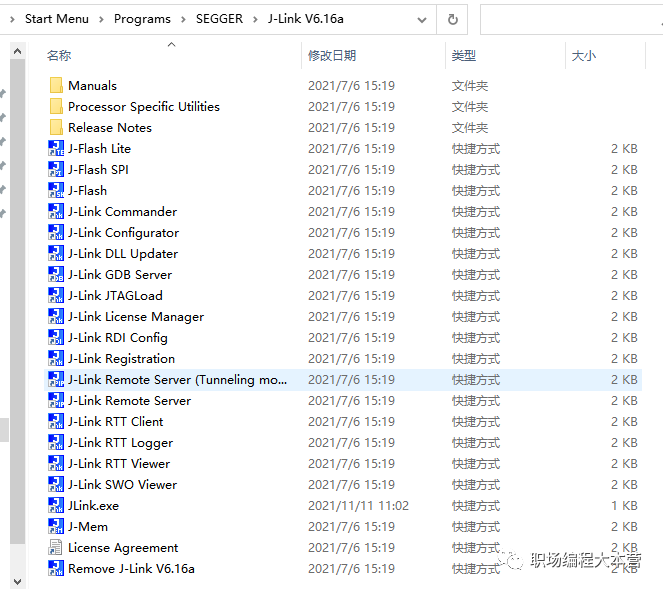663x589 pixels.
Task: Click the J-Mem shortcut icon
Action: click(56, 526)
